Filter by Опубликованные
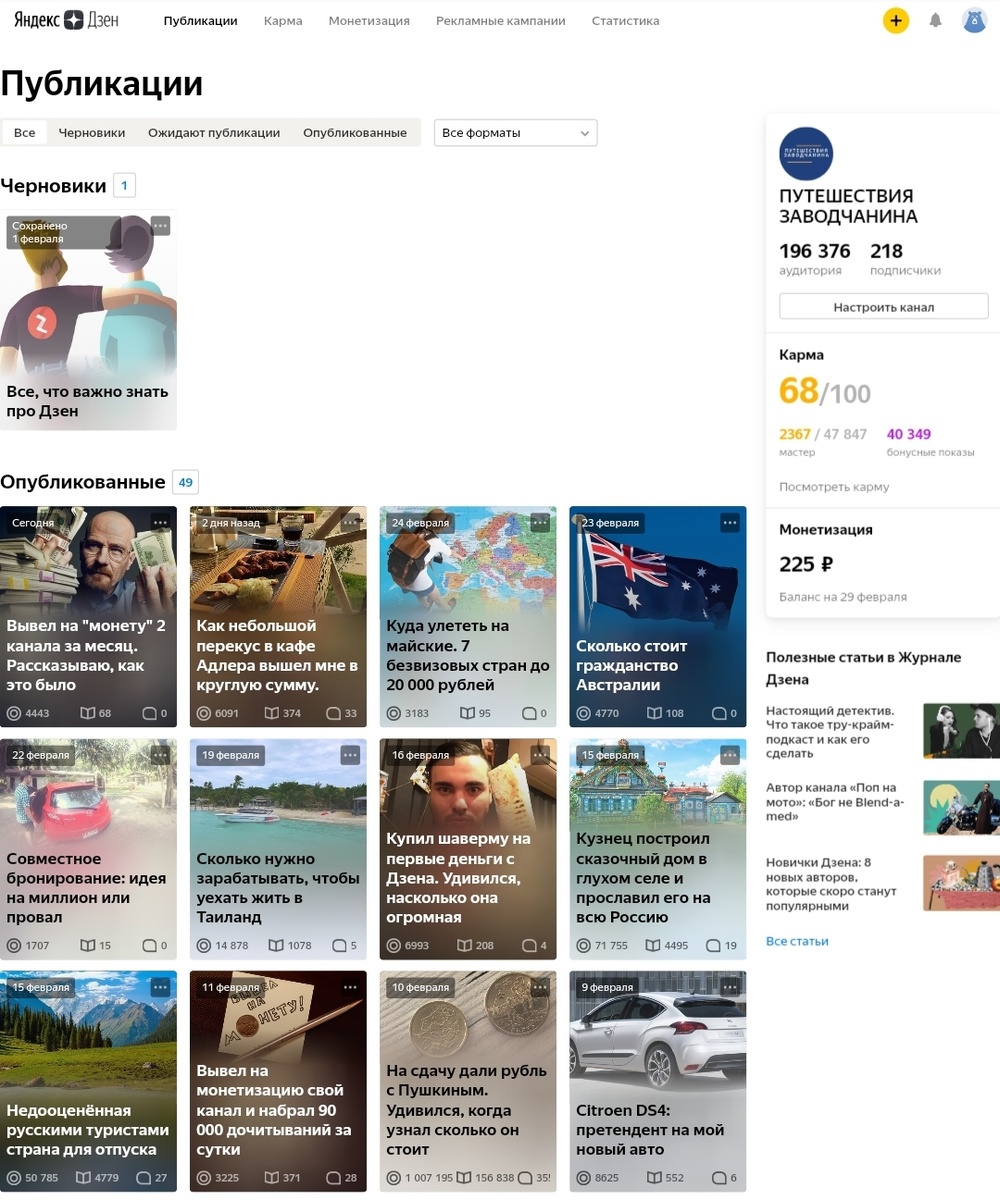 [355, 133]
